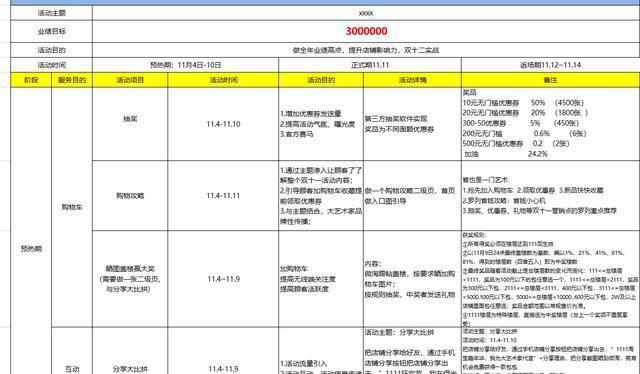Click the cell starting 1.活动流量引入
Viewport: 640px width, 374px height.
(x=321, y=351)
